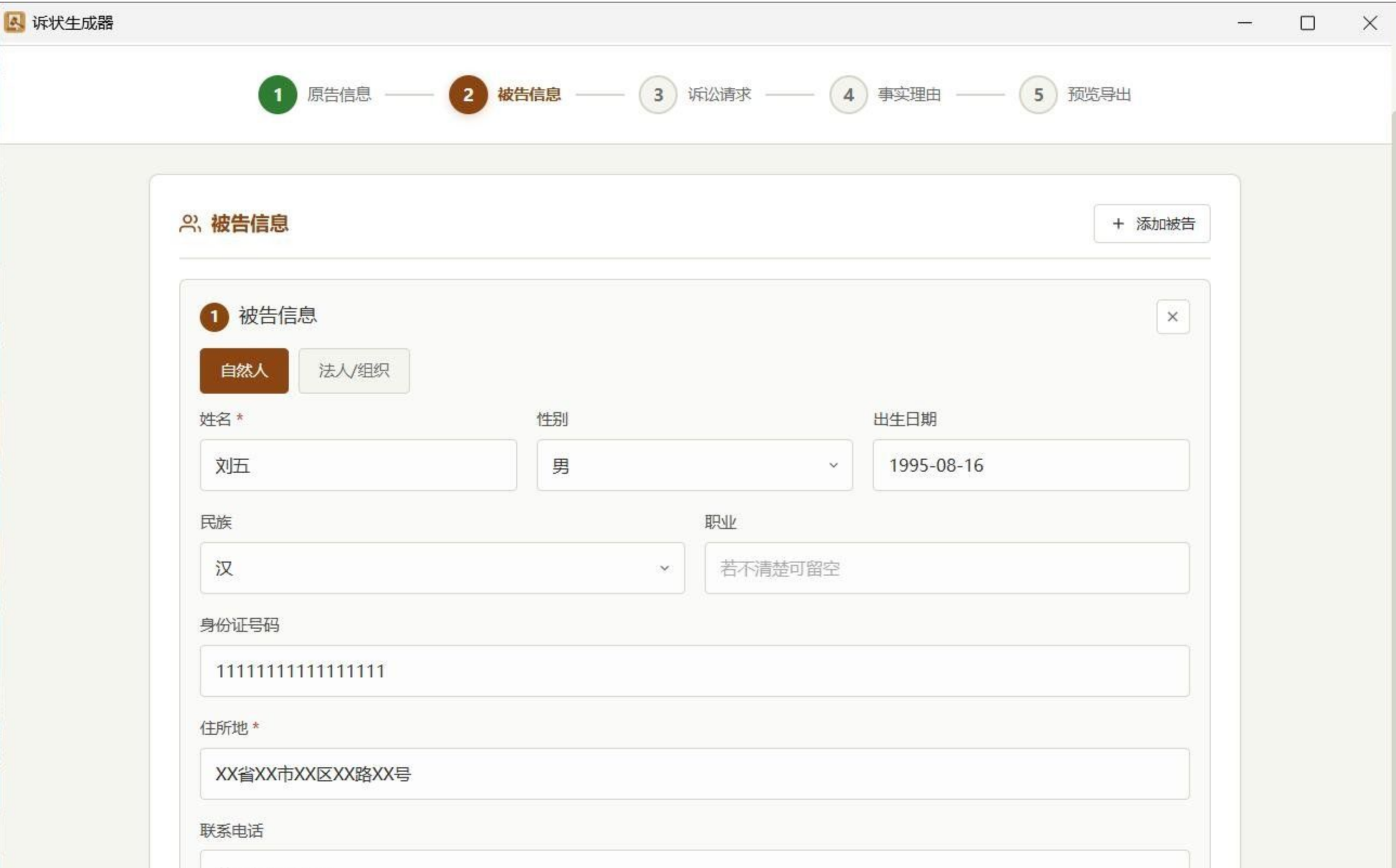Click the 身份证号码 input field
The width and height of the screenshot is (1396, 868).
point(695,670)
